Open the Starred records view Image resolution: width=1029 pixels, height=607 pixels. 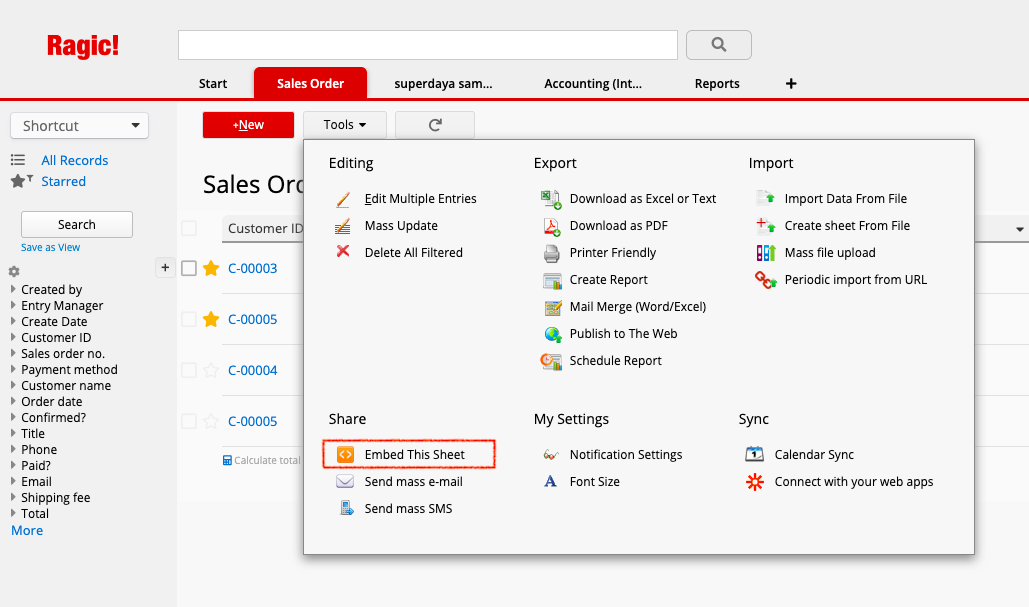[x=63, y=181]
